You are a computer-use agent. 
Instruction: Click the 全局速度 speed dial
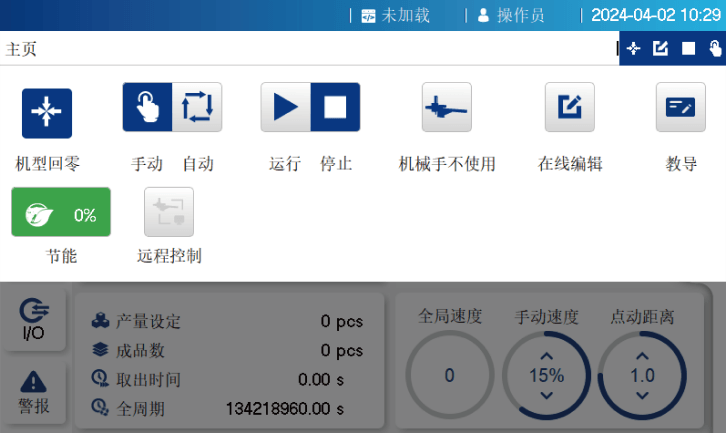(x=450, y=375)
